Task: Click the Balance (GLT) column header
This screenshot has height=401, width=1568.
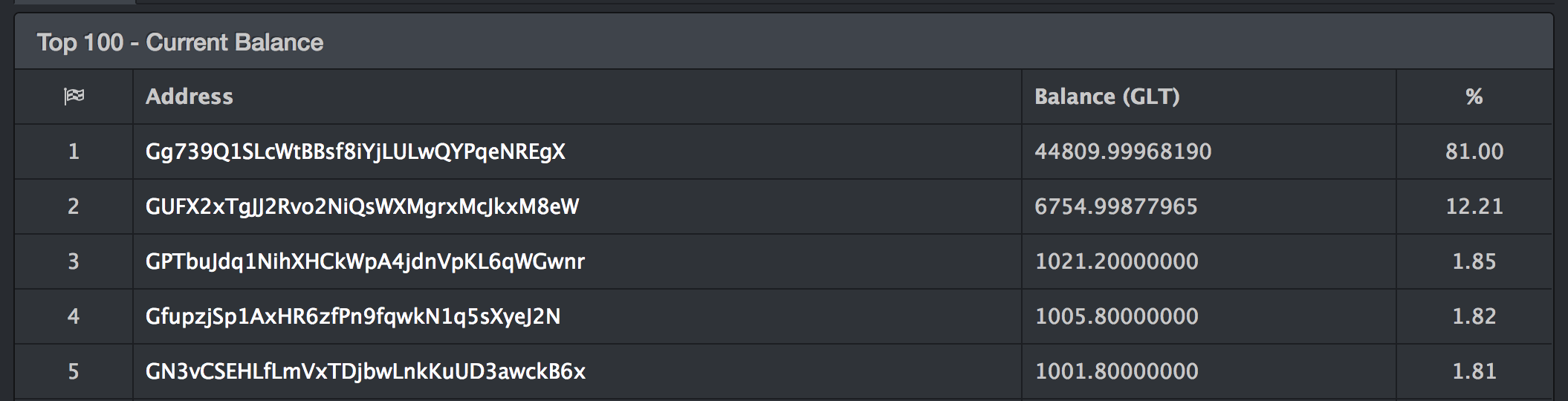Action: click(x=1107, y=97)
